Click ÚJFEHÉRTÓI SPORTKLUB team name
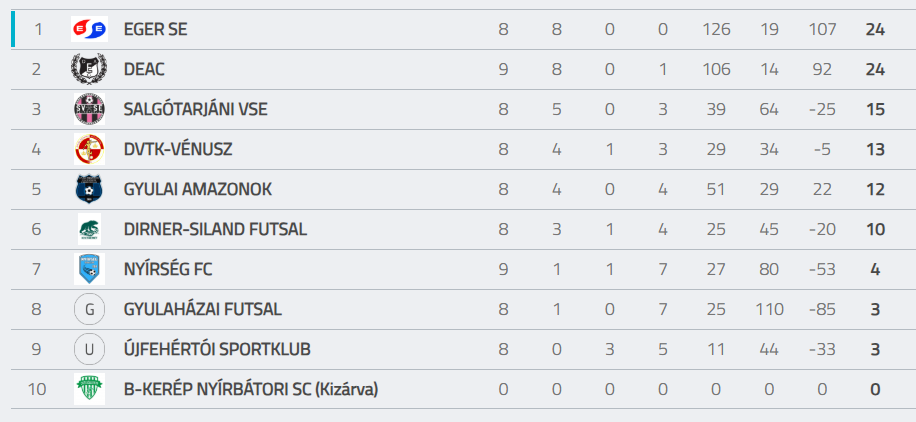The height and width of the screenshot is (422, 916). pyautogui.click(x=217, y=349)
